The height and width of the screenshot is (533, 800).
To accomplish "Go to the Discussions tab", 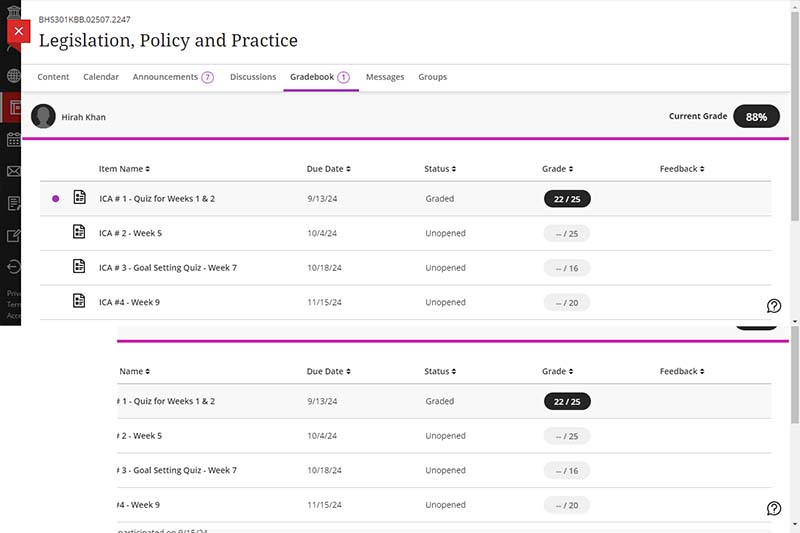I will [253, 77].
